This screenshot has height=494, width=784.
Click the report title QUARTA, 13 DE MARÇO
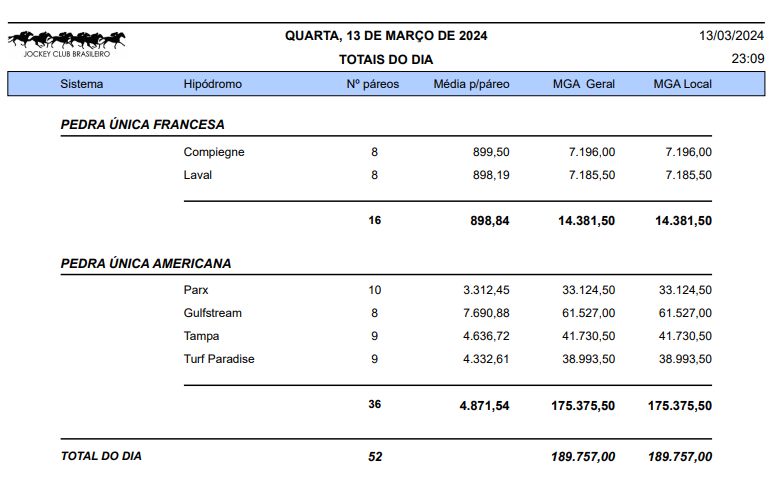tap(386, 36)
